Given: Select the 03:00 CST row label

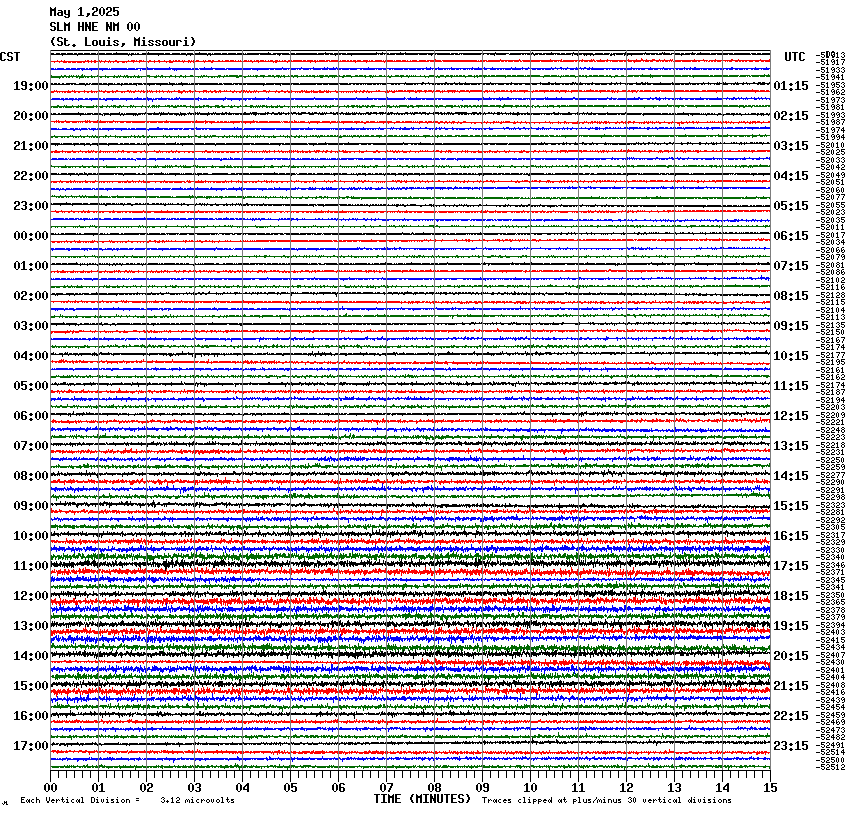Looking at the screenshot, I should tap(31, 326).
